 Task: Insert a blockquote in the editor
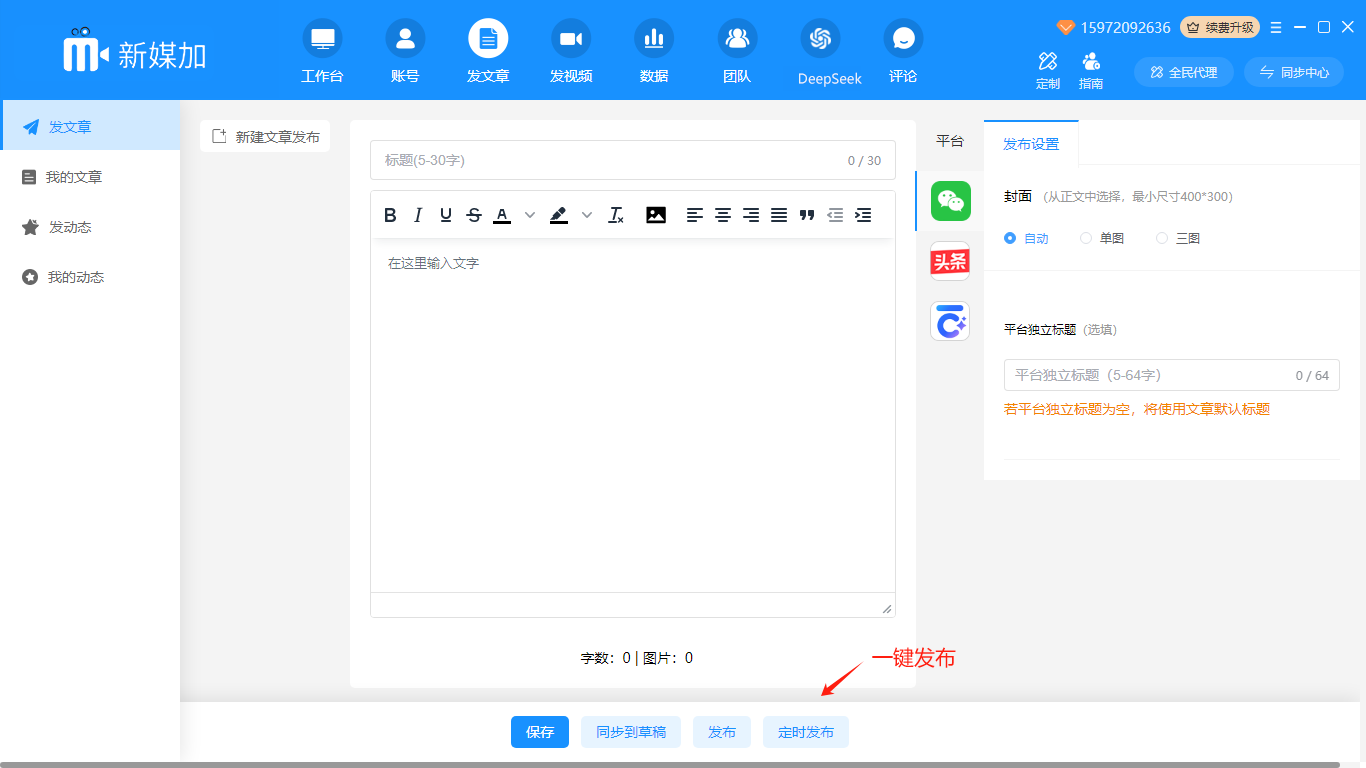click(807, 215)
